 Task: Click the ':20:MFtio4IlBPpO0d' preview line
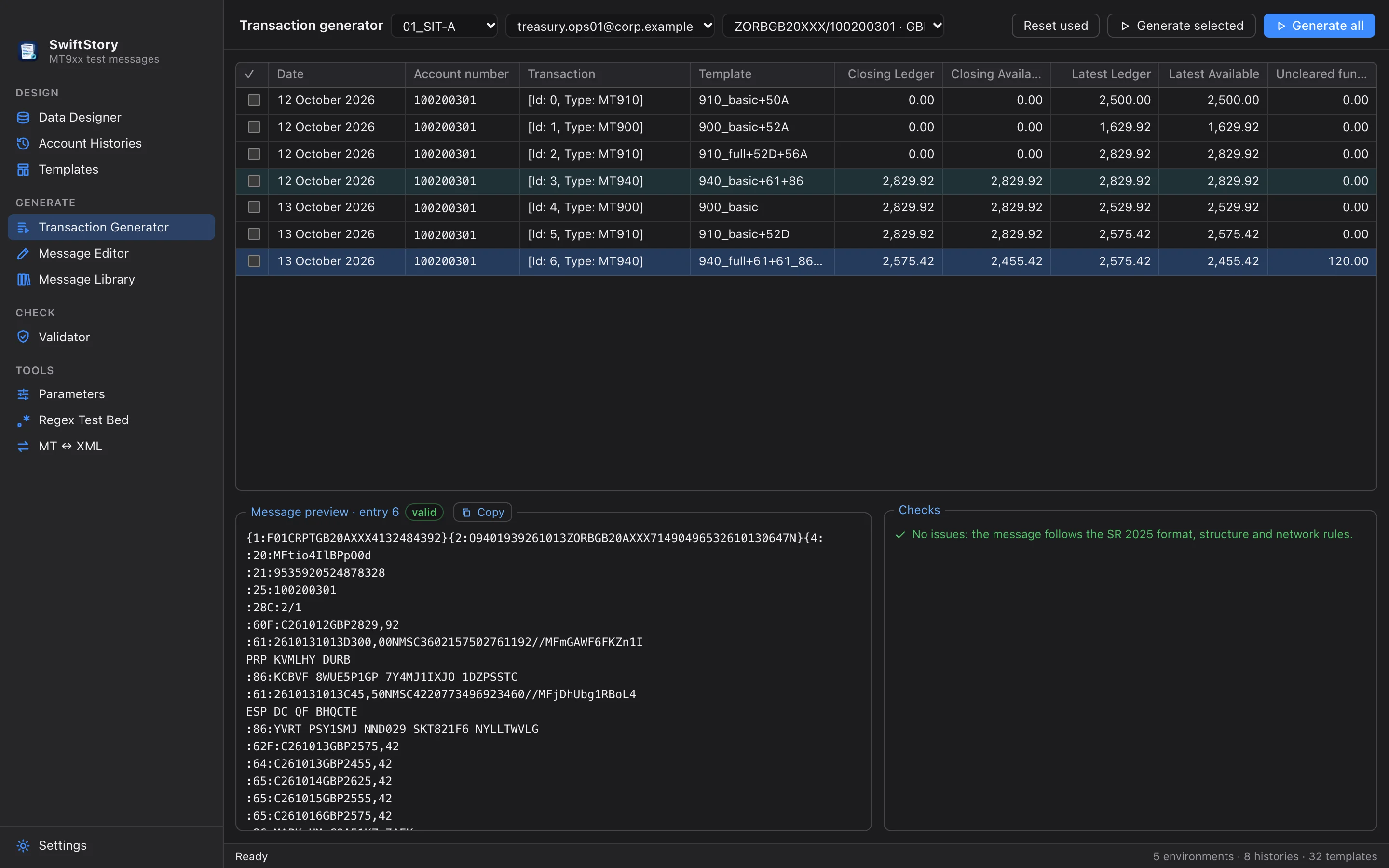pyautogui.click(x=309, y=555)
